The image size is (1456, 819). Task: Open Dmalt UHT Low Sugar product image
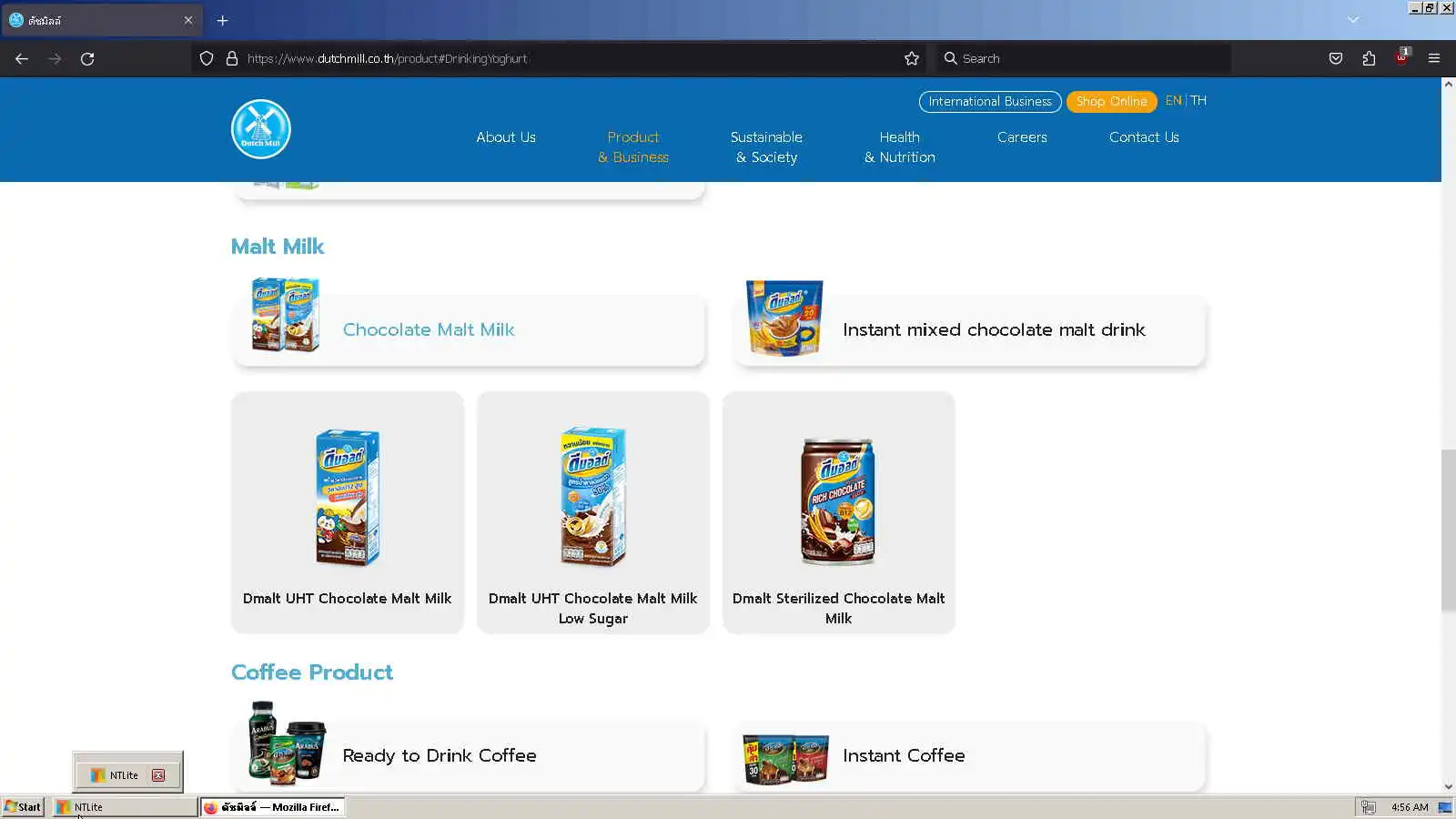click(593, 497)
